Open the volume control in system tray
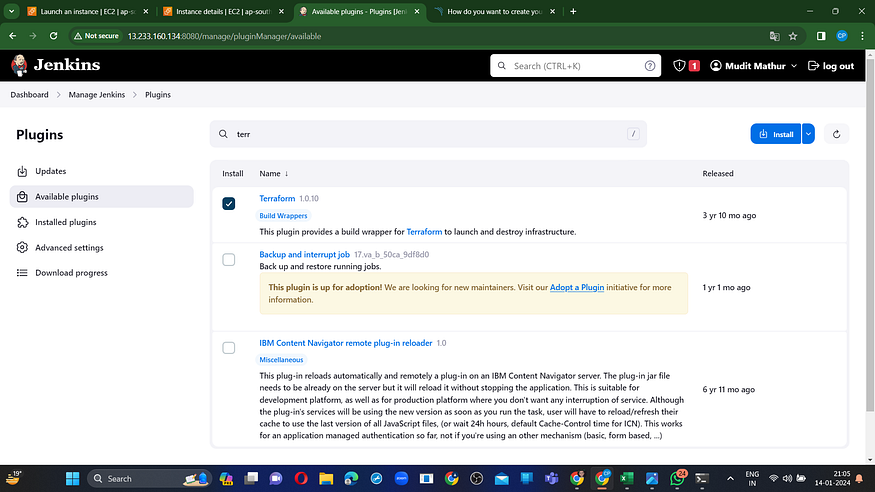875x492 pixels. click(x=787, y=479)
